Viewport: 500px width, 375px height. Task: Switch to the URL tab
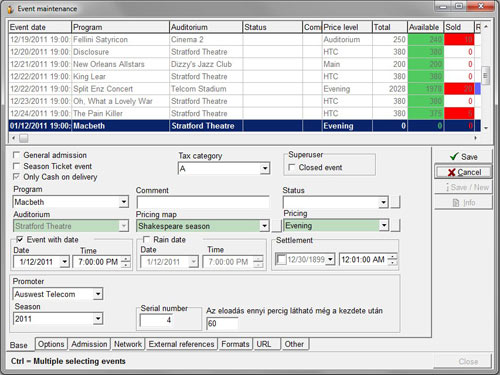[266, 344]
